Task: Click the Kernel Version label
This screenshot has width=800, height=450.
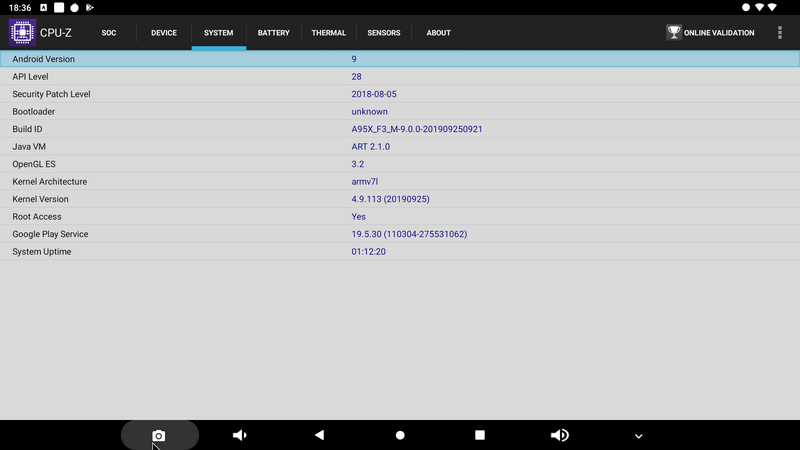Action: 40,199
